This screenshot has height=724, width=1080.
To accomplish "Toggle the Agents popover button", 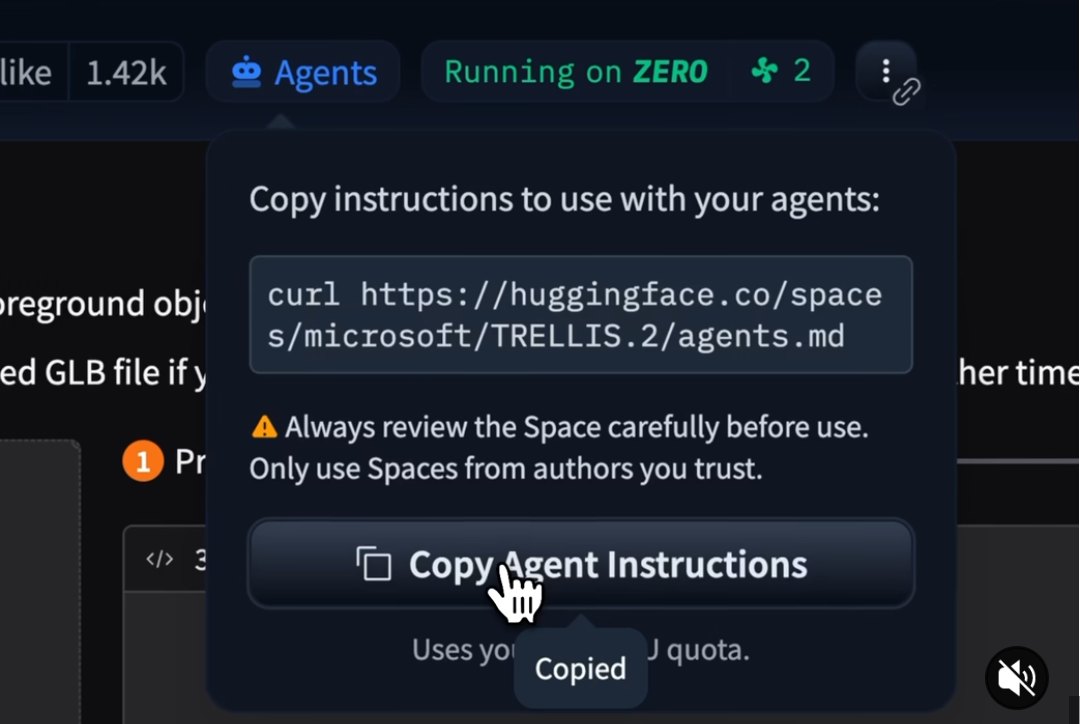I will (x=303, y=72).
